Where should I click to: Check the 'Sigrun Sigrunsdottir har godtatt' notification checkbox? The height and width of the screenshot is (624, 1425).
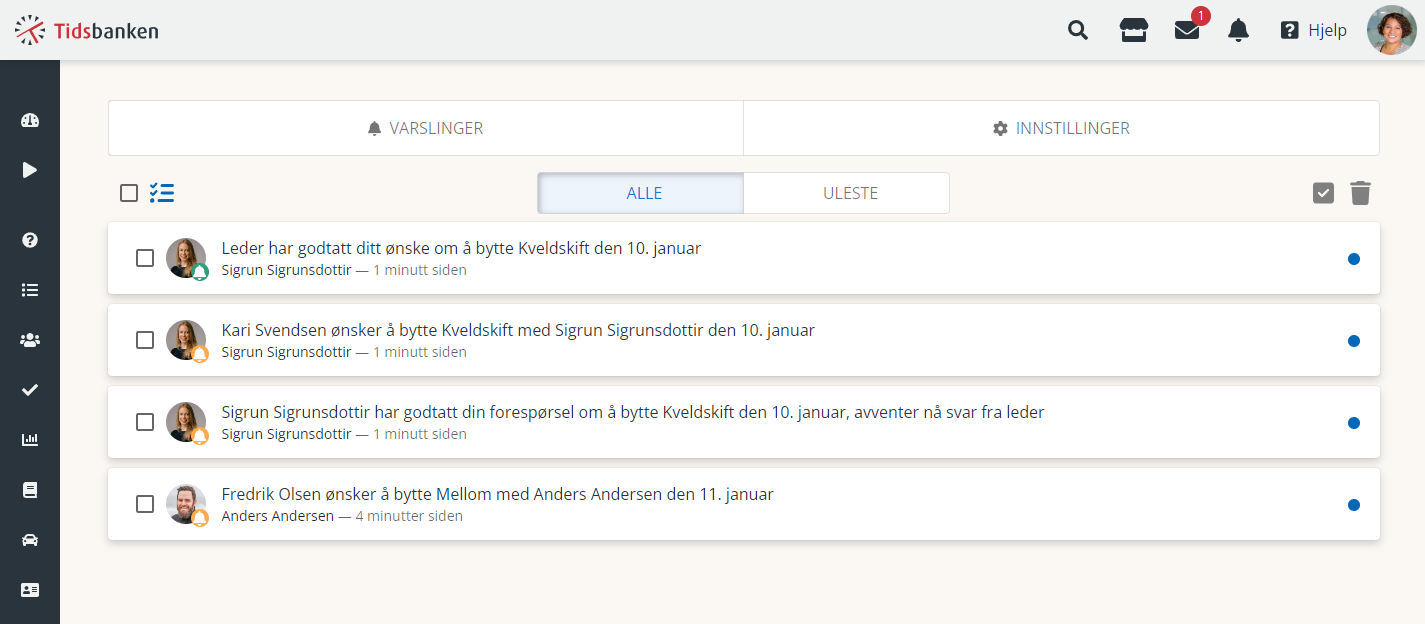145,423
